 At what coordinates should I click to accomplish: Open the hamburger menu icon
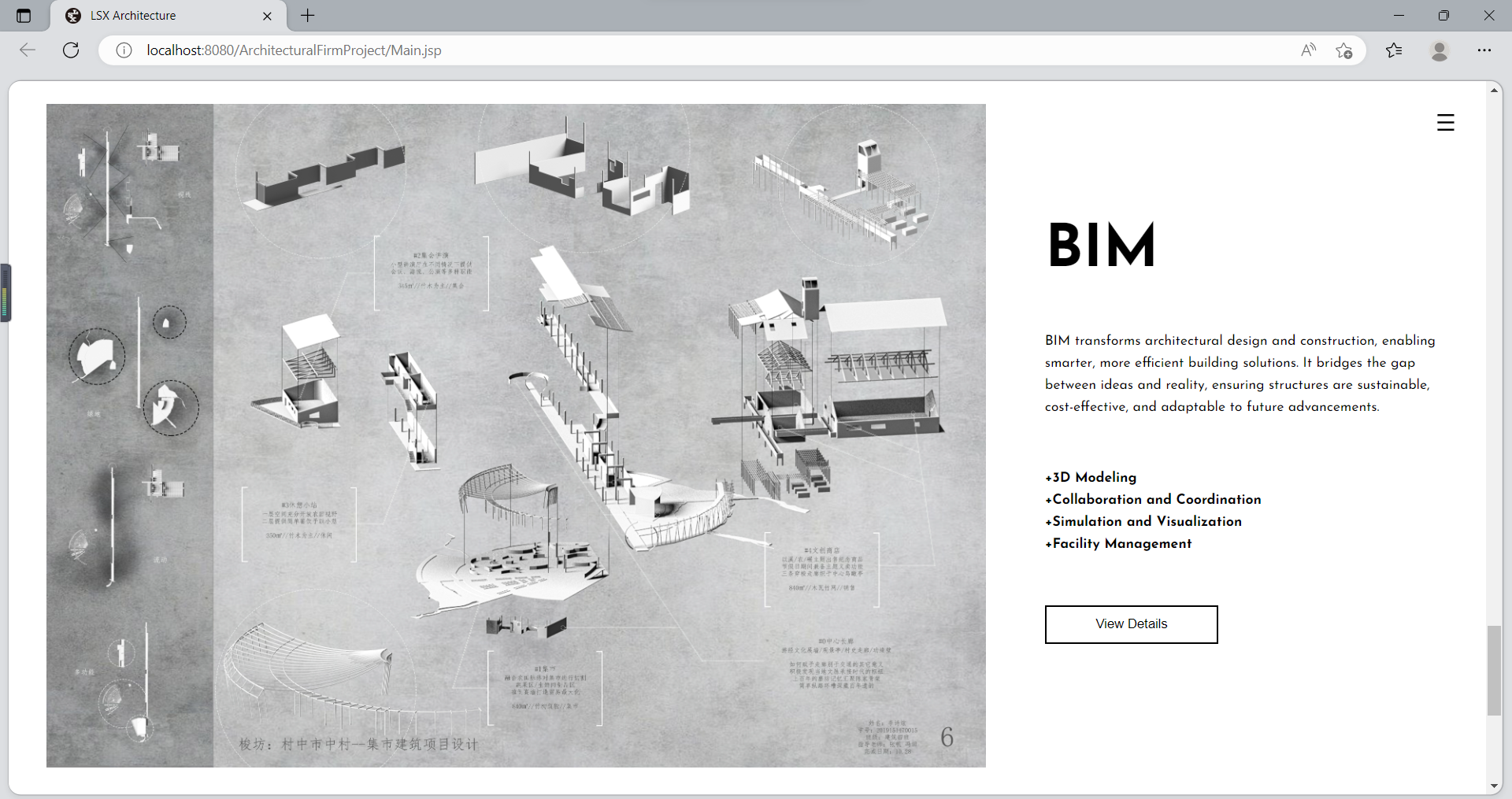1445,122
